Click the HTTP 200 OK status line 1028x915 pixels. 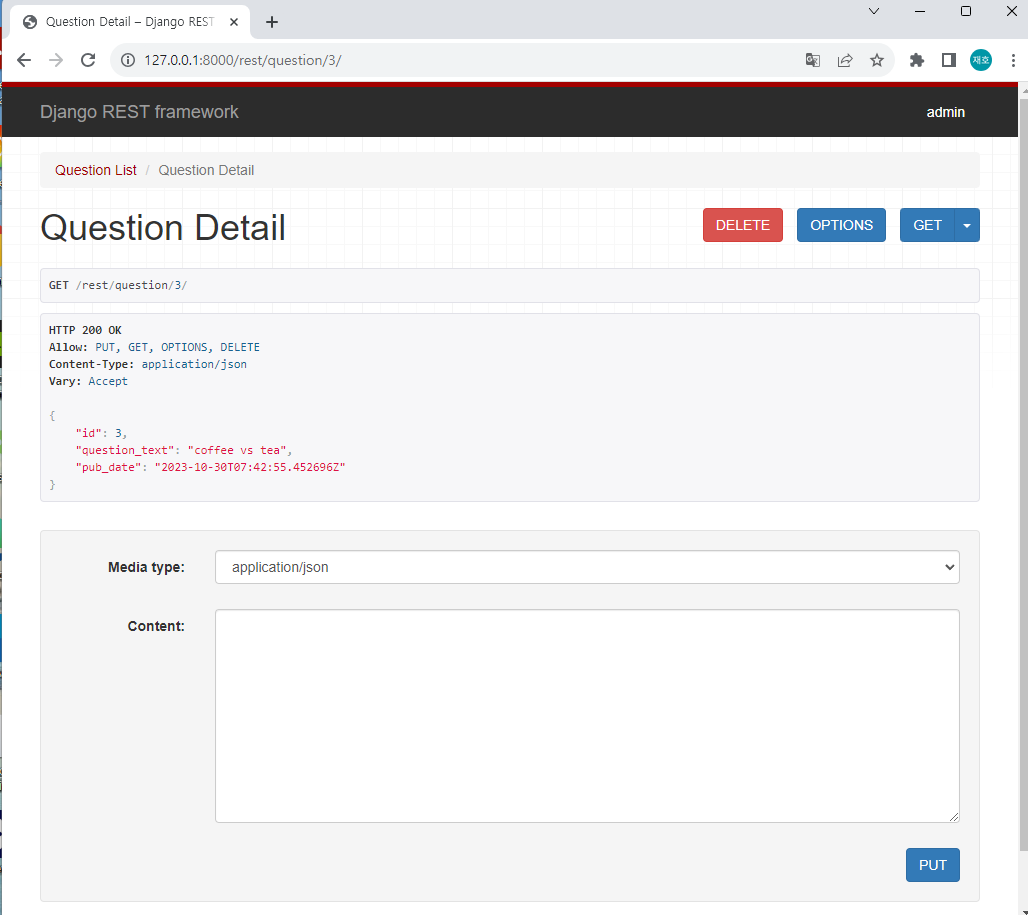point(85,330)
